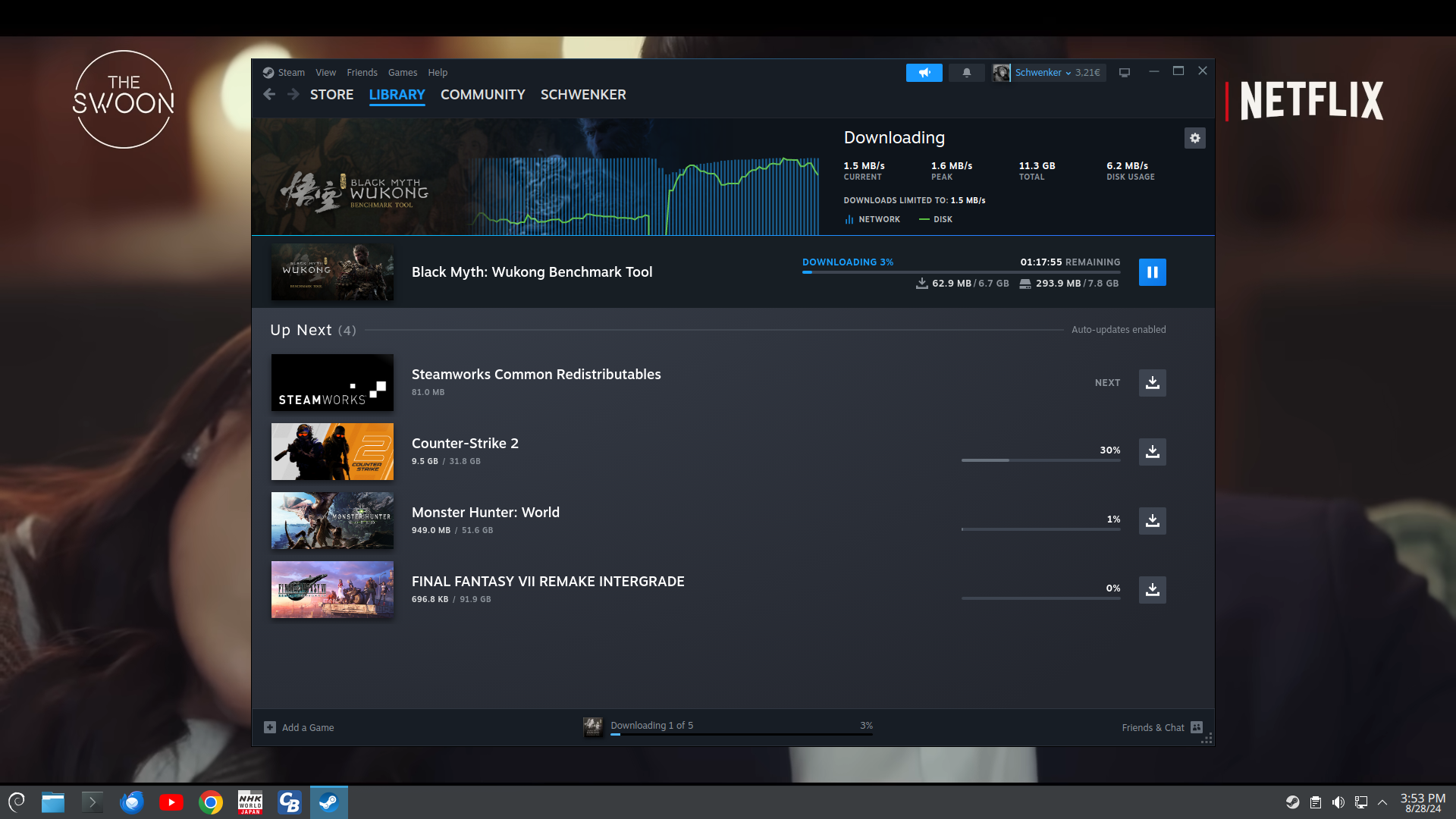
Task: Open the notifications bell
Action: 966,73
